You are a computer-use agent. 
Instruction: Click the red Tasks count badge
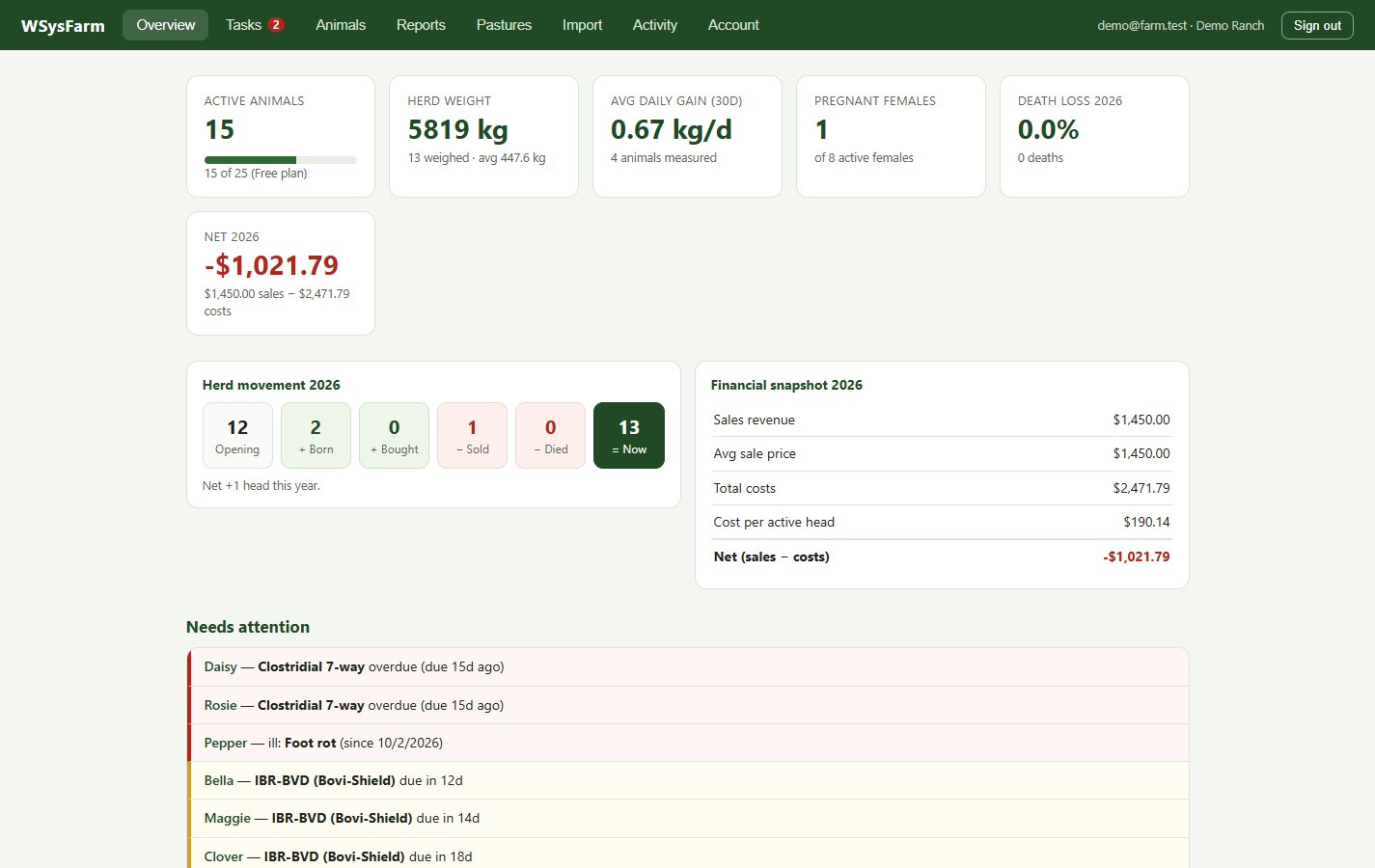tap(276, 25)
